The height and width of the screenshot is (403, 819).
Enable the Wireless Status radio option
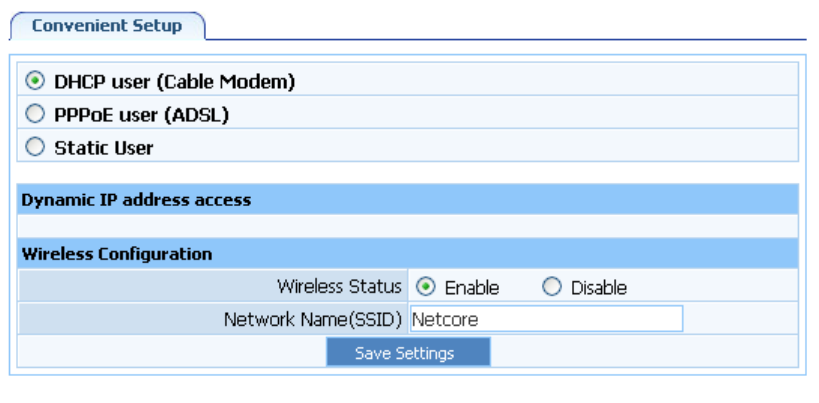click(x=424, y=287)
